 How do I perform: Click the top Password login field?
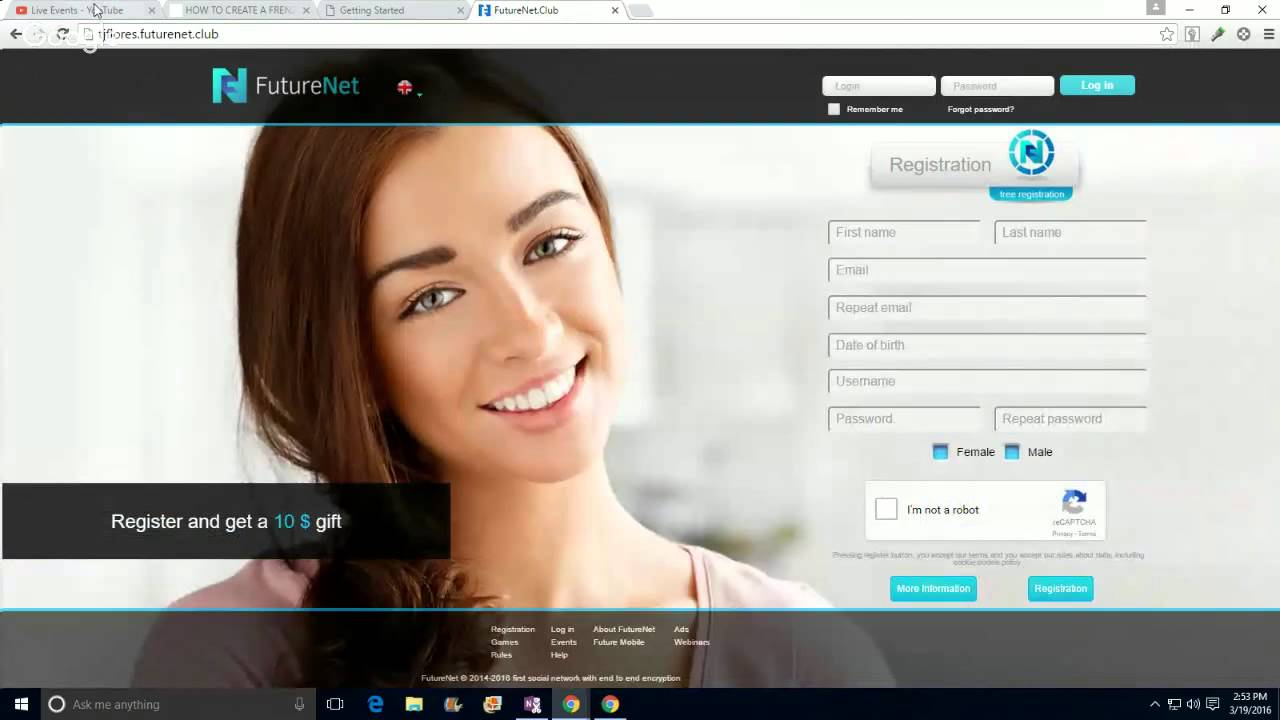tap(997, 86)
